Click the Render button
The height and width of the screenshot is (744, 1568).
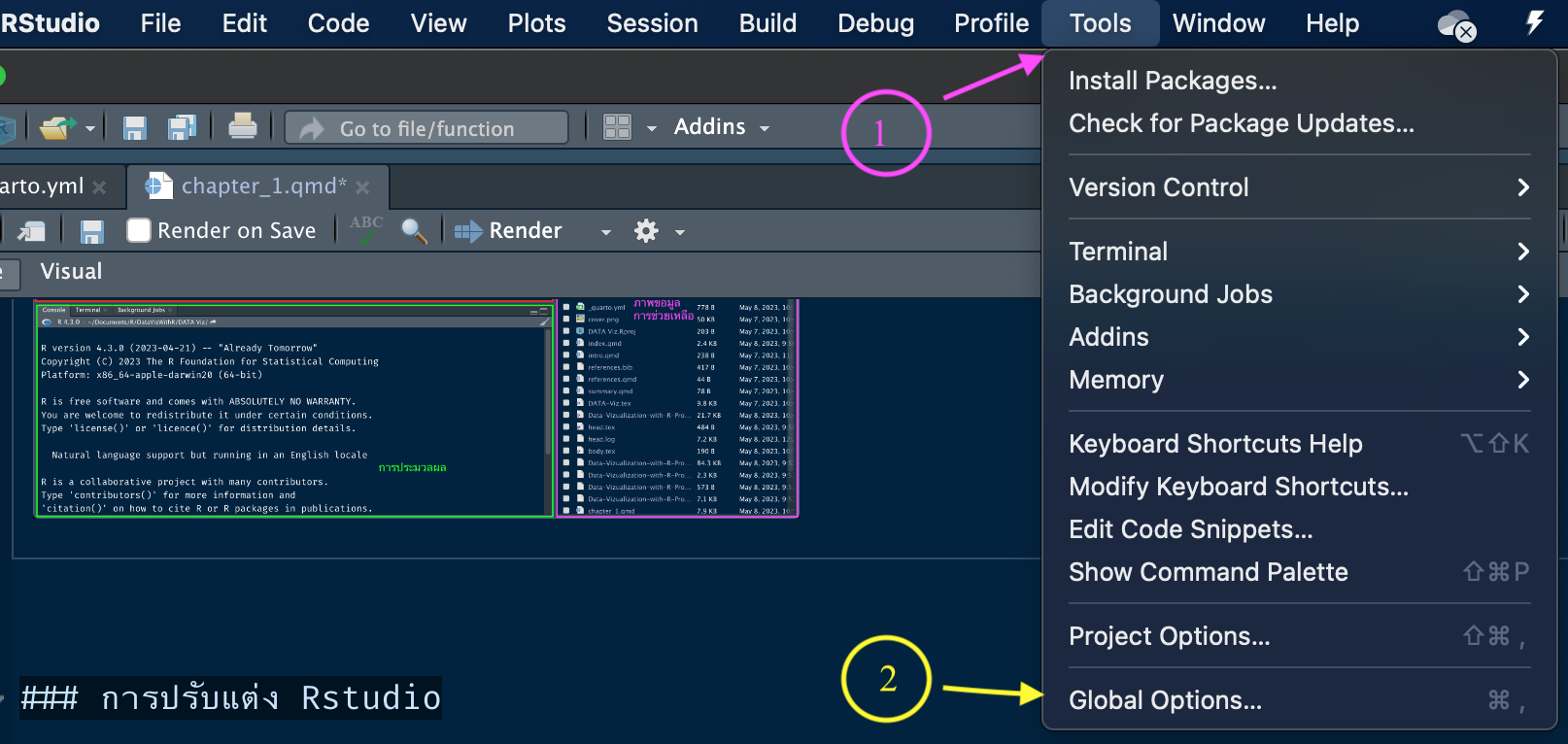[x=509, y=231]
